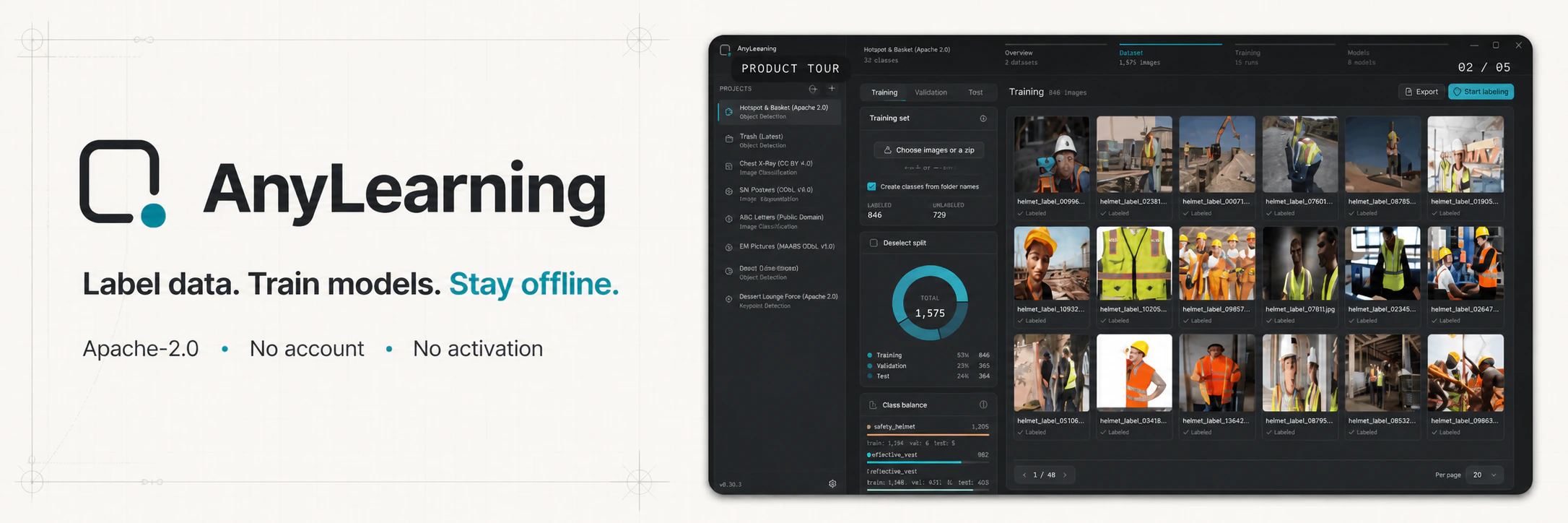Click the Validation legend color dot

pyautogui.click(x=869, y=366)
